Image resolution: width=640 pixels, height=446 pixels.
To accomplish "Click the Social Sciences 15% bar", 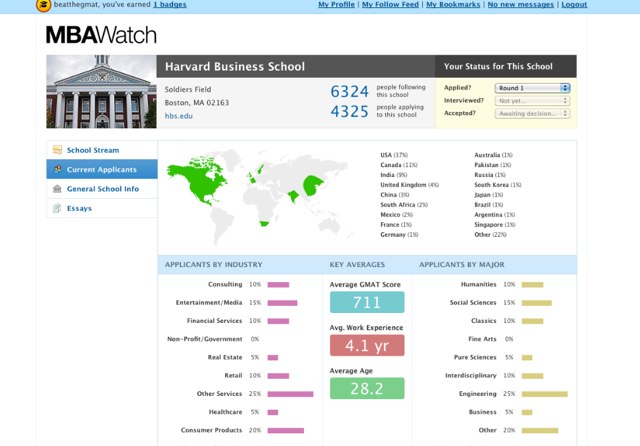I will (537, 303).
